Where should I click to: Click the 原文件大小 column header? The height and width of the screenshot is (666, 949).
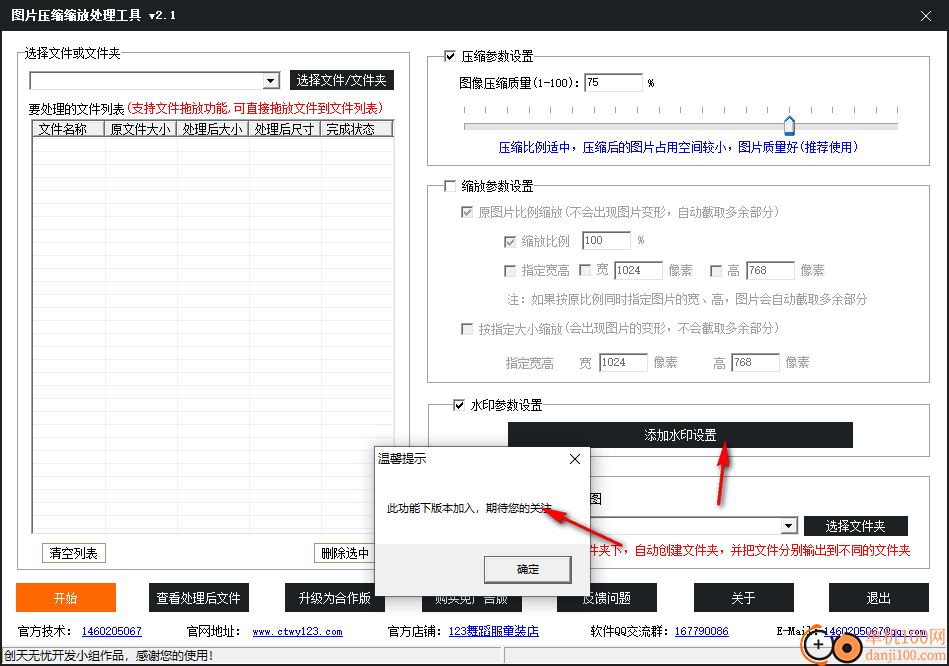[x=140, y=129]
